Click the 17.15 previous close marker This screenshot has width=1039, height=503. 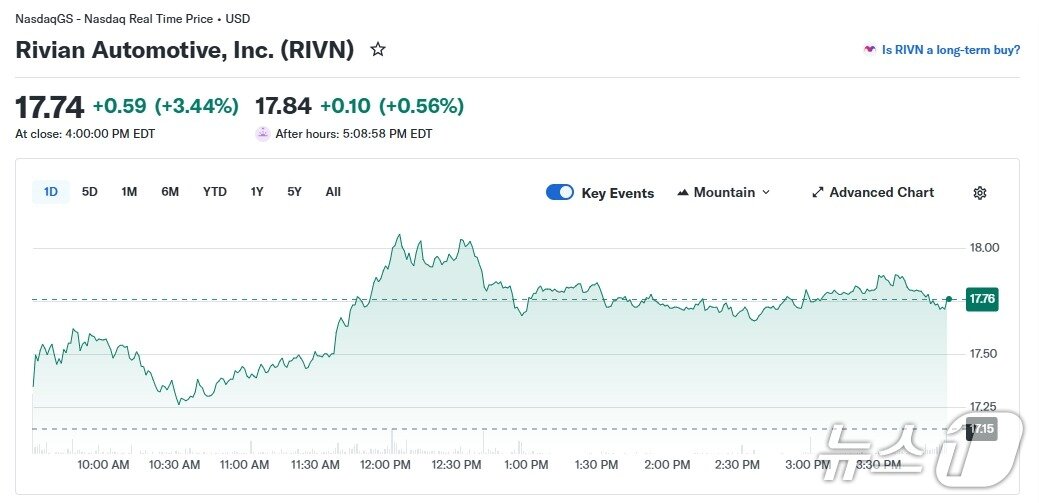pyautogui.click(x=982, y=429)
